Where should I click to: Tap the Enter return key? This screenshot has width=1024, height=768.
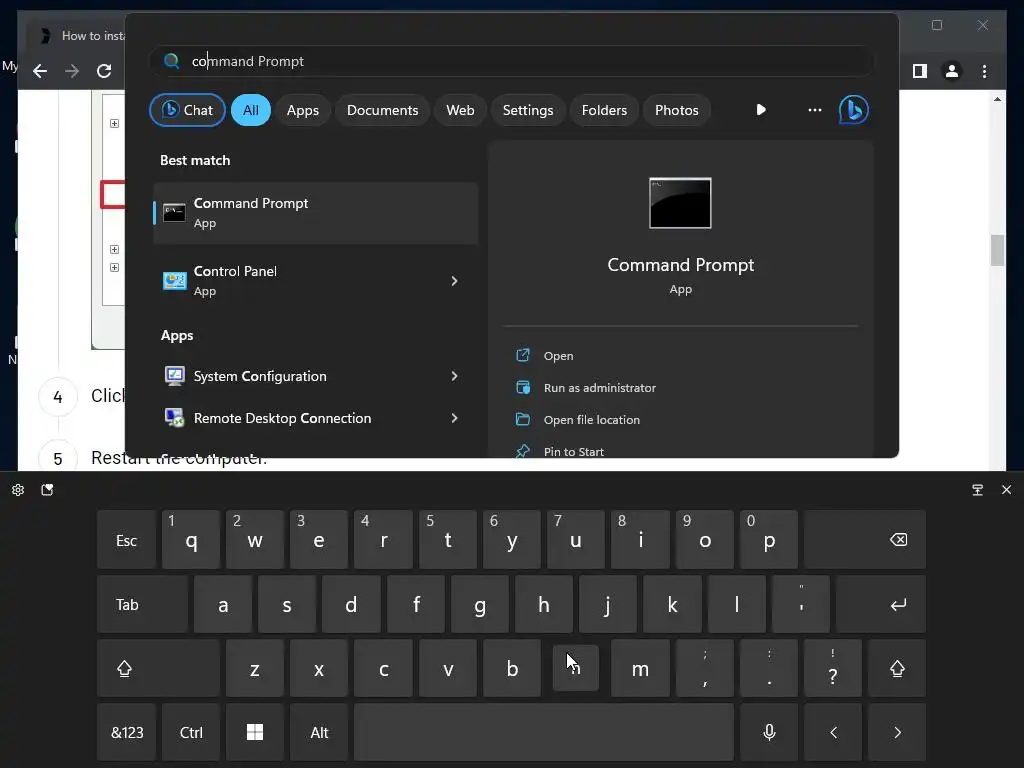tap(880, 605)
